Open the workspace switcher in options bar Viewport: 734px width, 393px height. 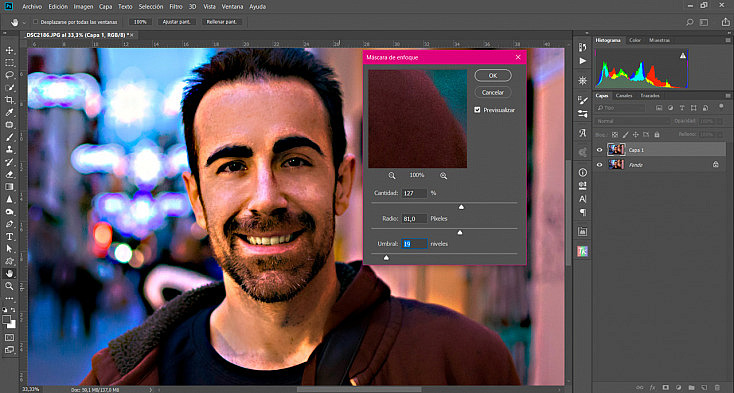pos(704,22)
